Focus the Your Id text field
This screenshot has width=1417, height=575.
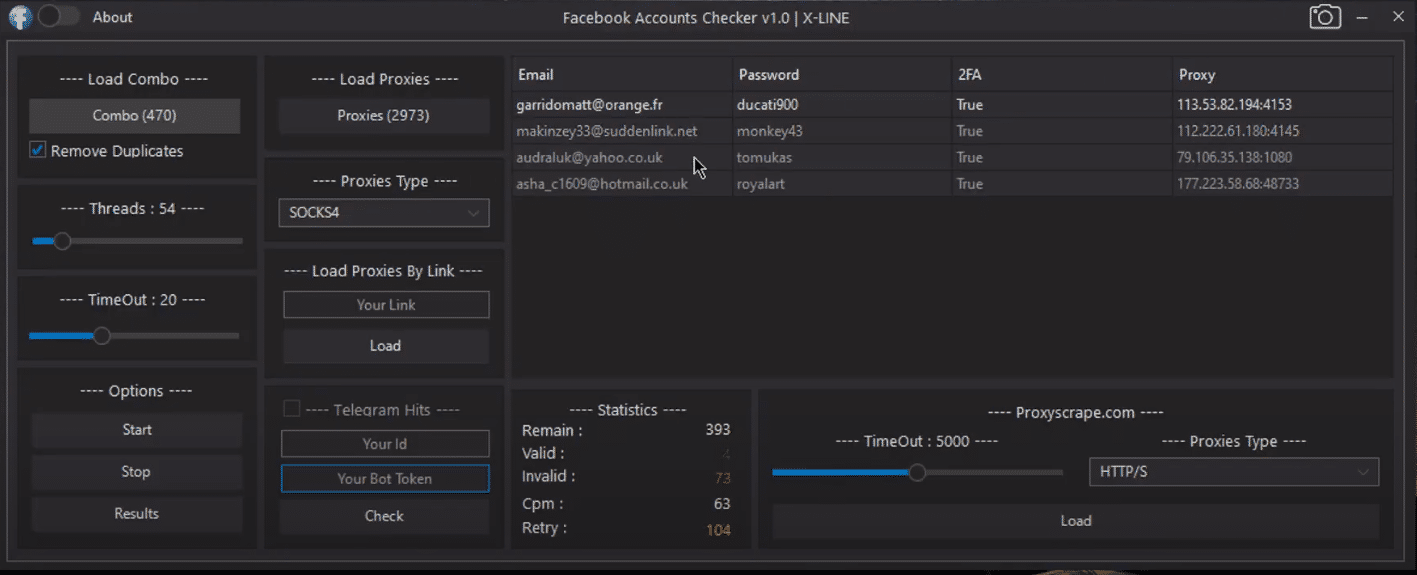385,444
